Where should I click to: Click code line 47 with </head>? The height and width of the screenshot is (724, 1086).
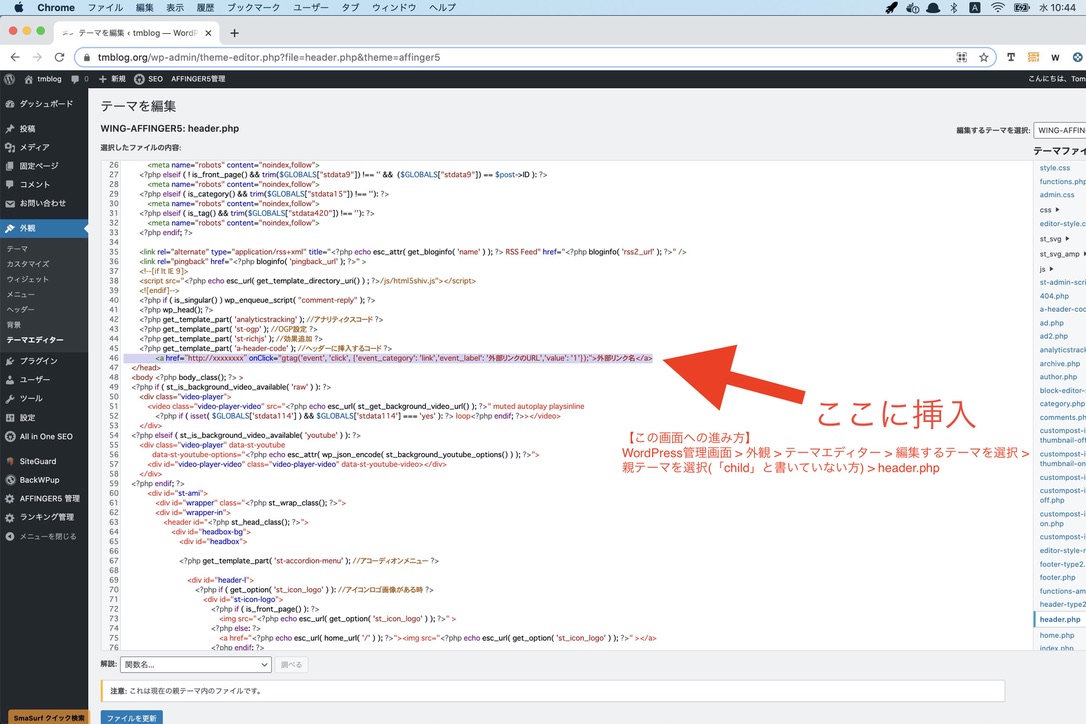point(145,368)
